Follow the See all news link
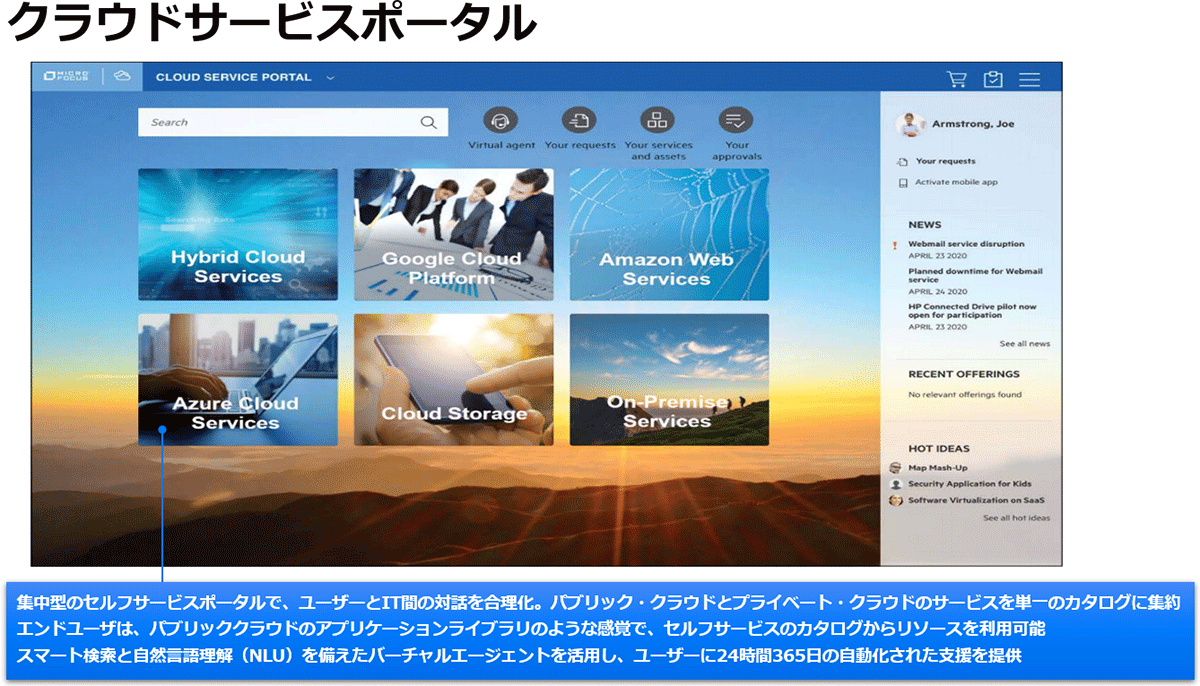Image resolution: width=1200 pixels, height=686 pixels. coord(1024,344)
